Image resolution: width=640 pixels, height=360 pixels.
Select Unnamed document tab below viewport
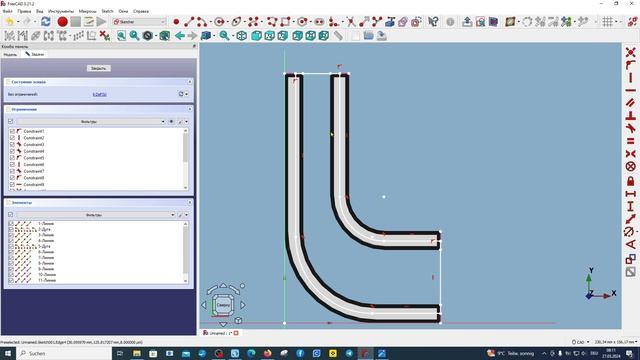coord(221,333)
